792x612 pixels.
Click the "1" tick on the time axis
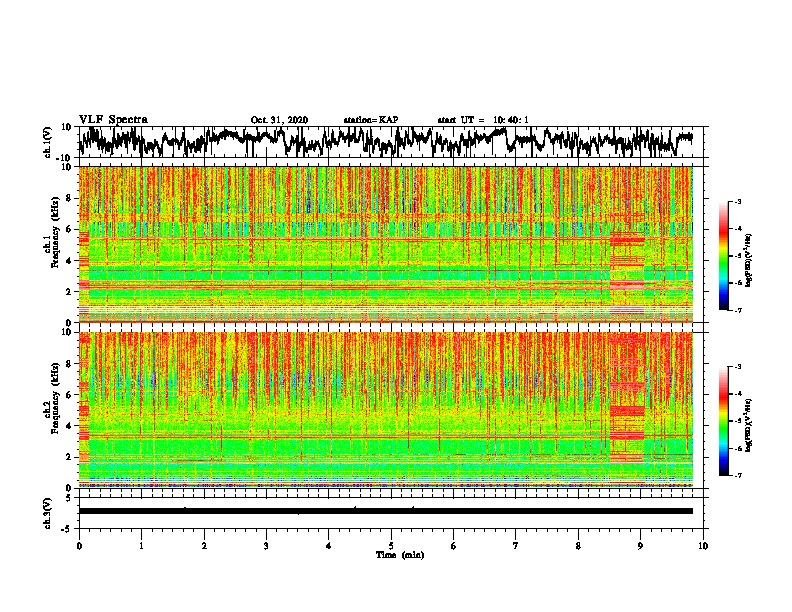tap(141, 546)
